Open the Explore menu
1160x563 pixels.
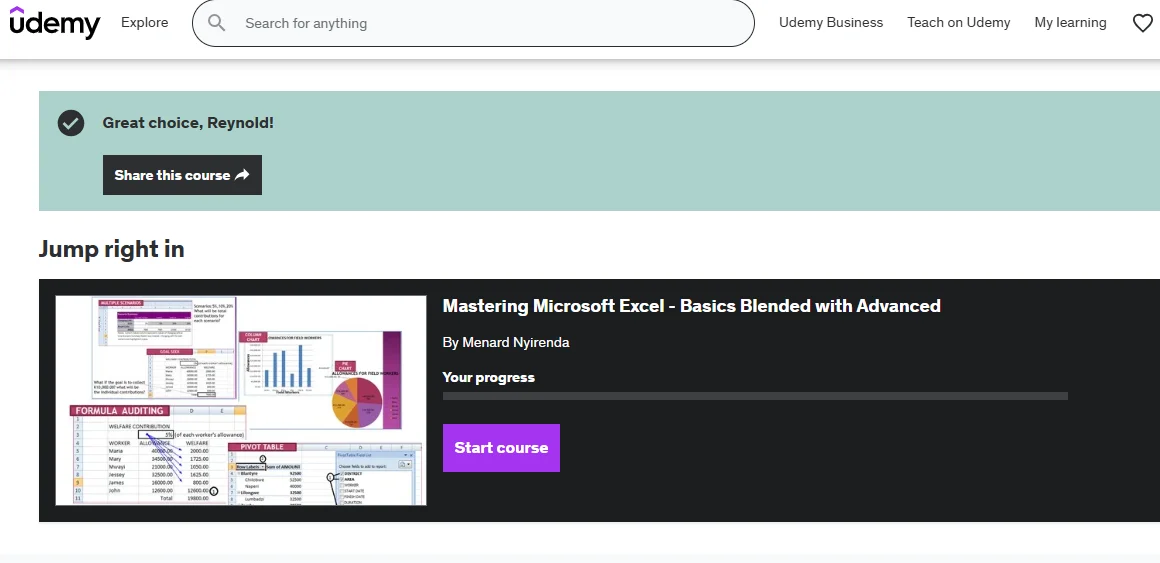tap(144, 22)
